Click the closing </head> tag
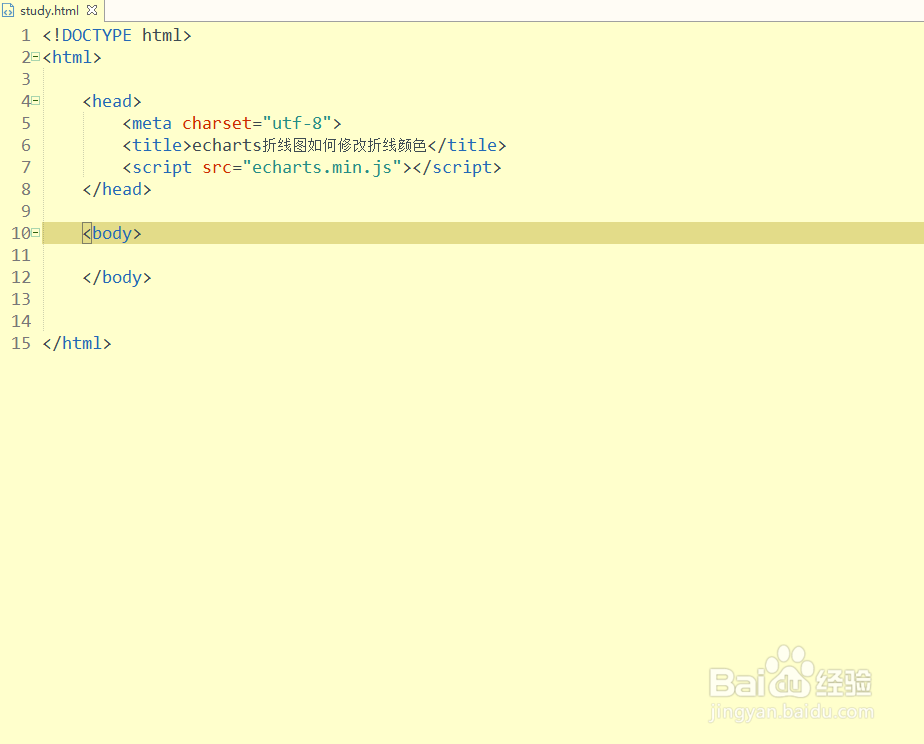Screen dimensions: 924x744 coord(117,189)
